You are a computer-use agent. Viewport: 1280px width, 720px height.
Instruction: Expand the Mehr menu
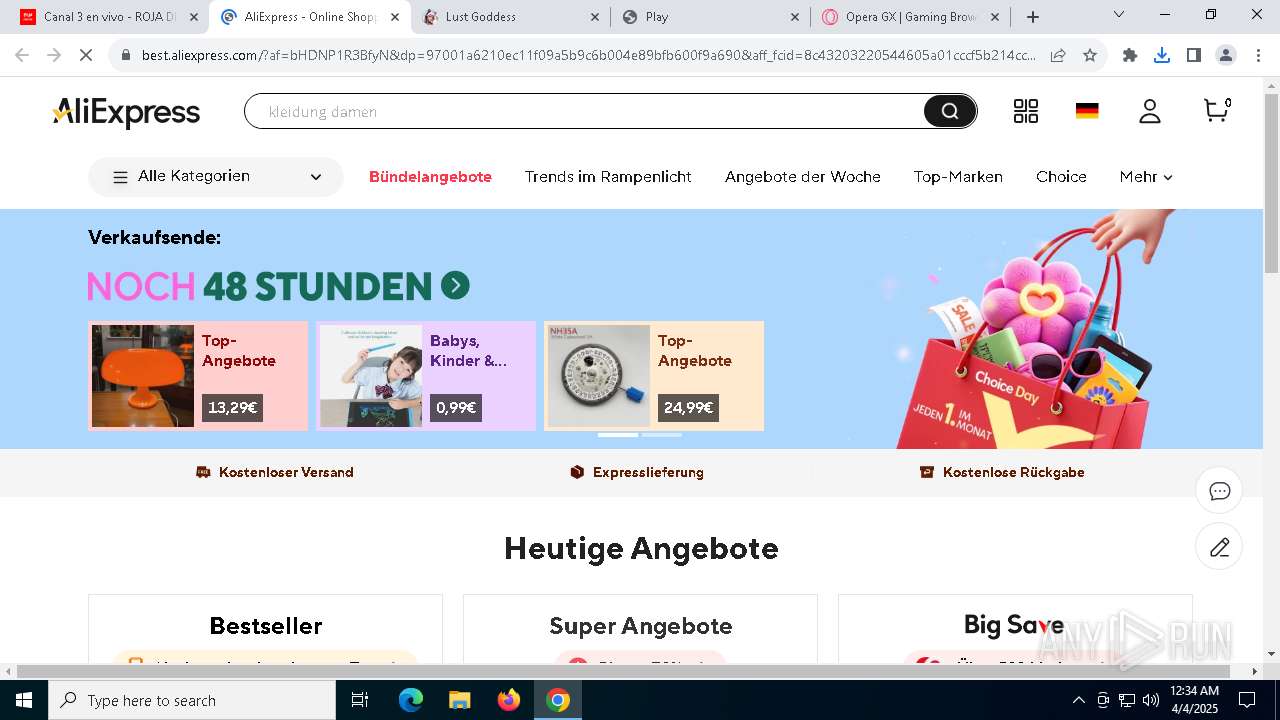pos(1146,177)
